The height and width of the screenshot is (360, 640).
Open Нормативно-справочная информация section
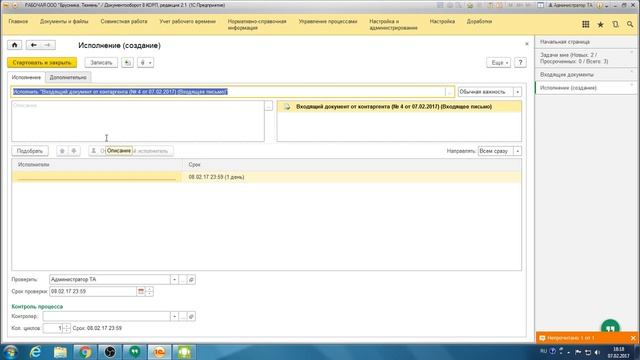click(257, 24)
